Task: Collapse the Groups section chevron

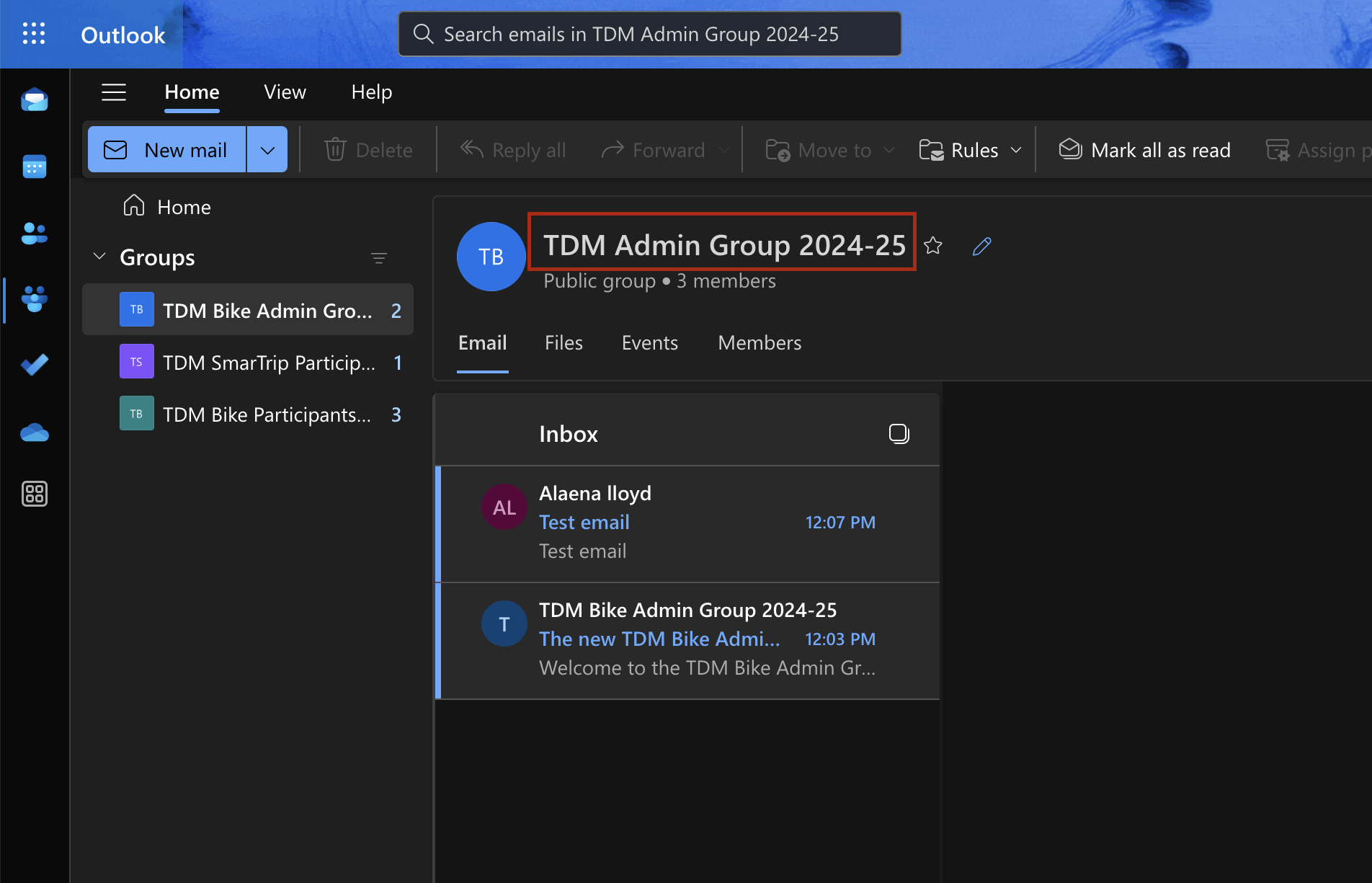Action: coord(100,257)
